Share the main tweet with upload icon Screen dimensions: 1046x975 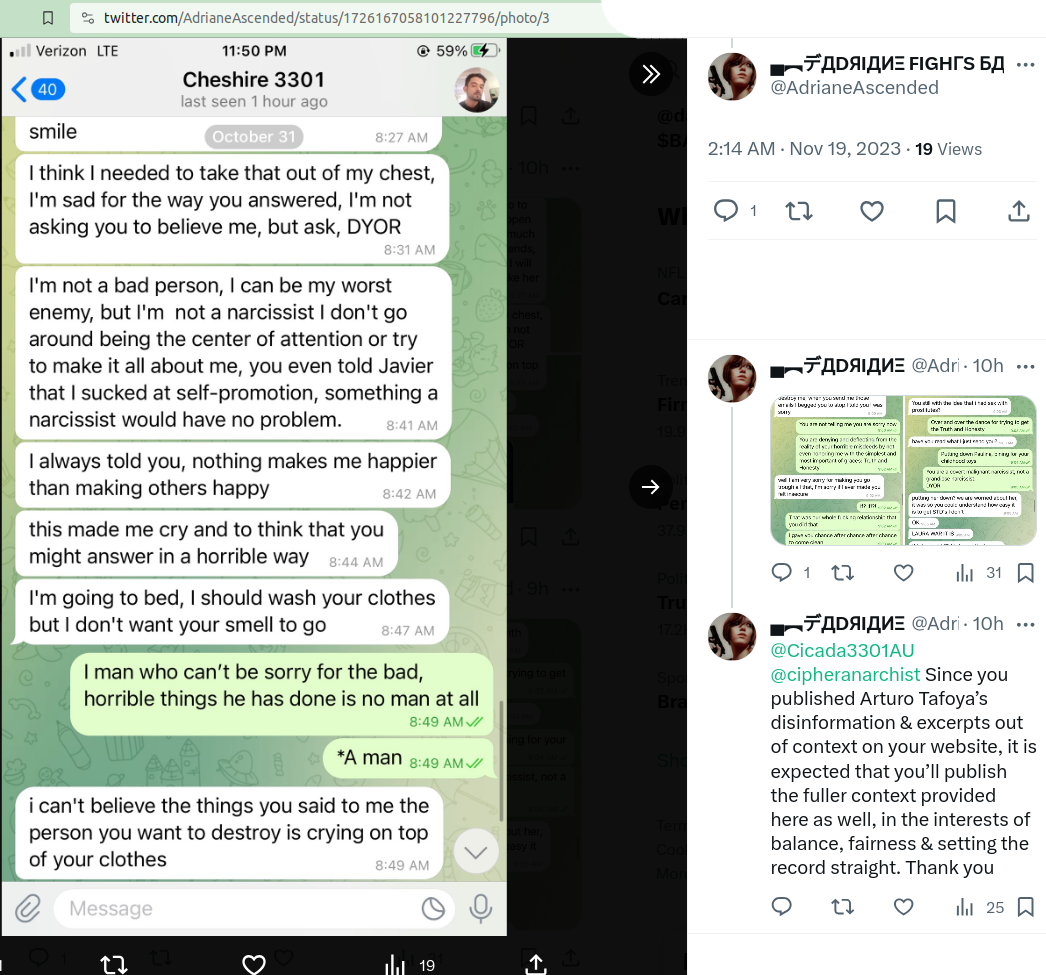[x=1018, y=211]
